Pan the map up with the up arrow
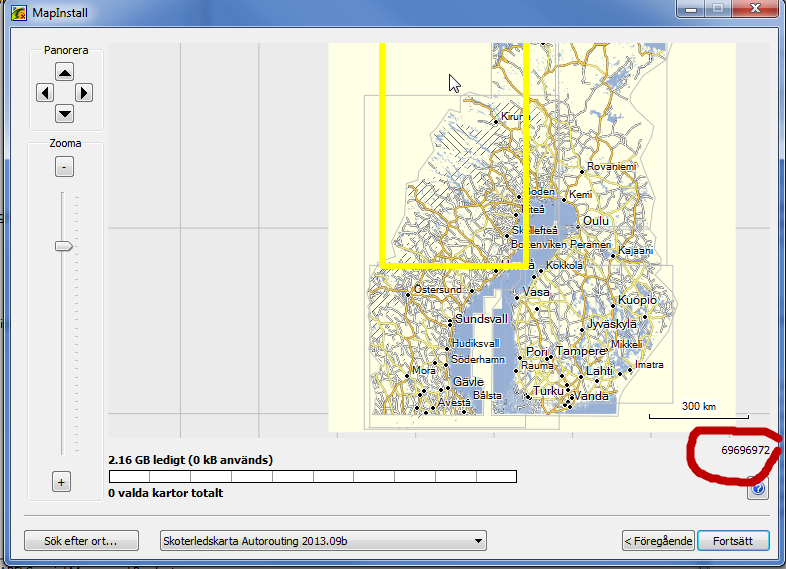 pyautogui.click(x=64, y=72)
